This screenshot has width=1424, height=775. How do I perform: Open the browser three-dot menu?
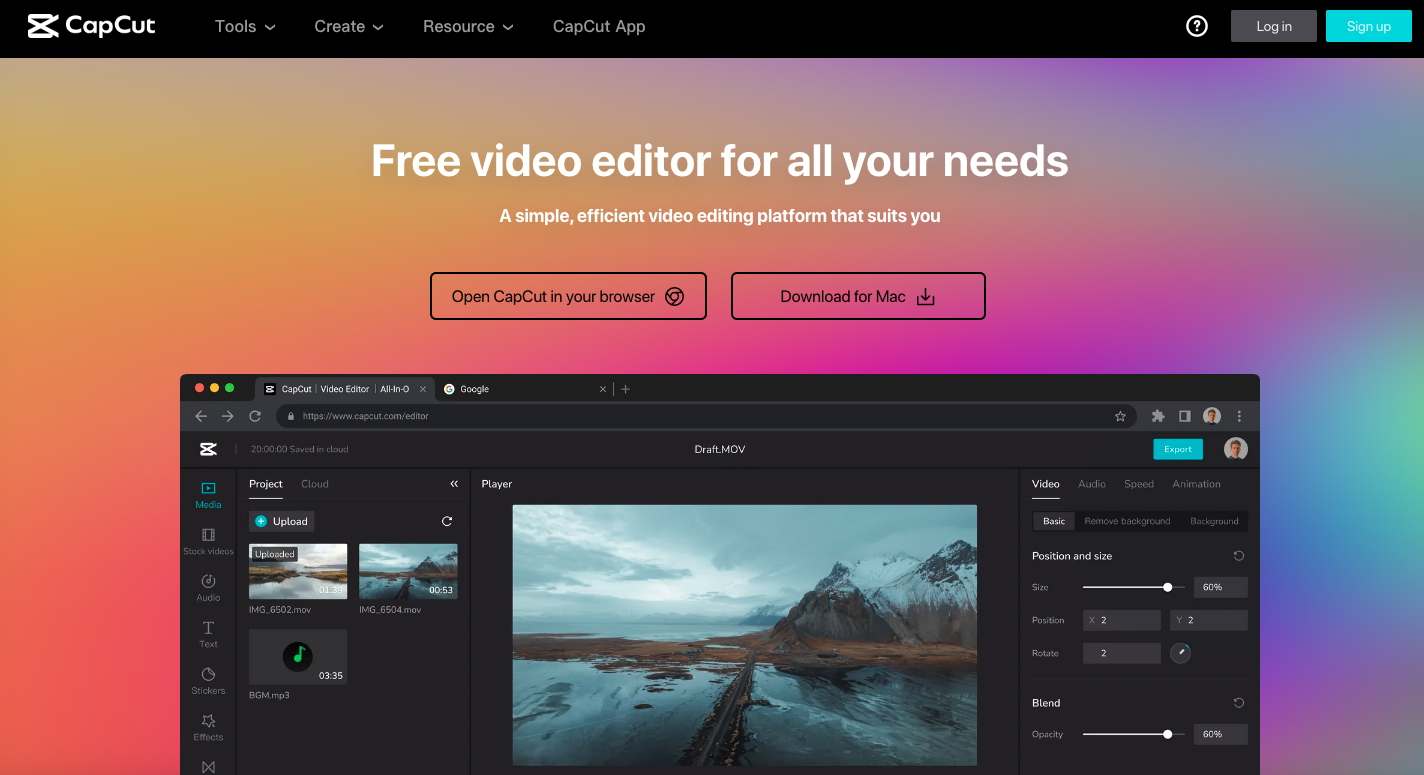coord(1240,416)
